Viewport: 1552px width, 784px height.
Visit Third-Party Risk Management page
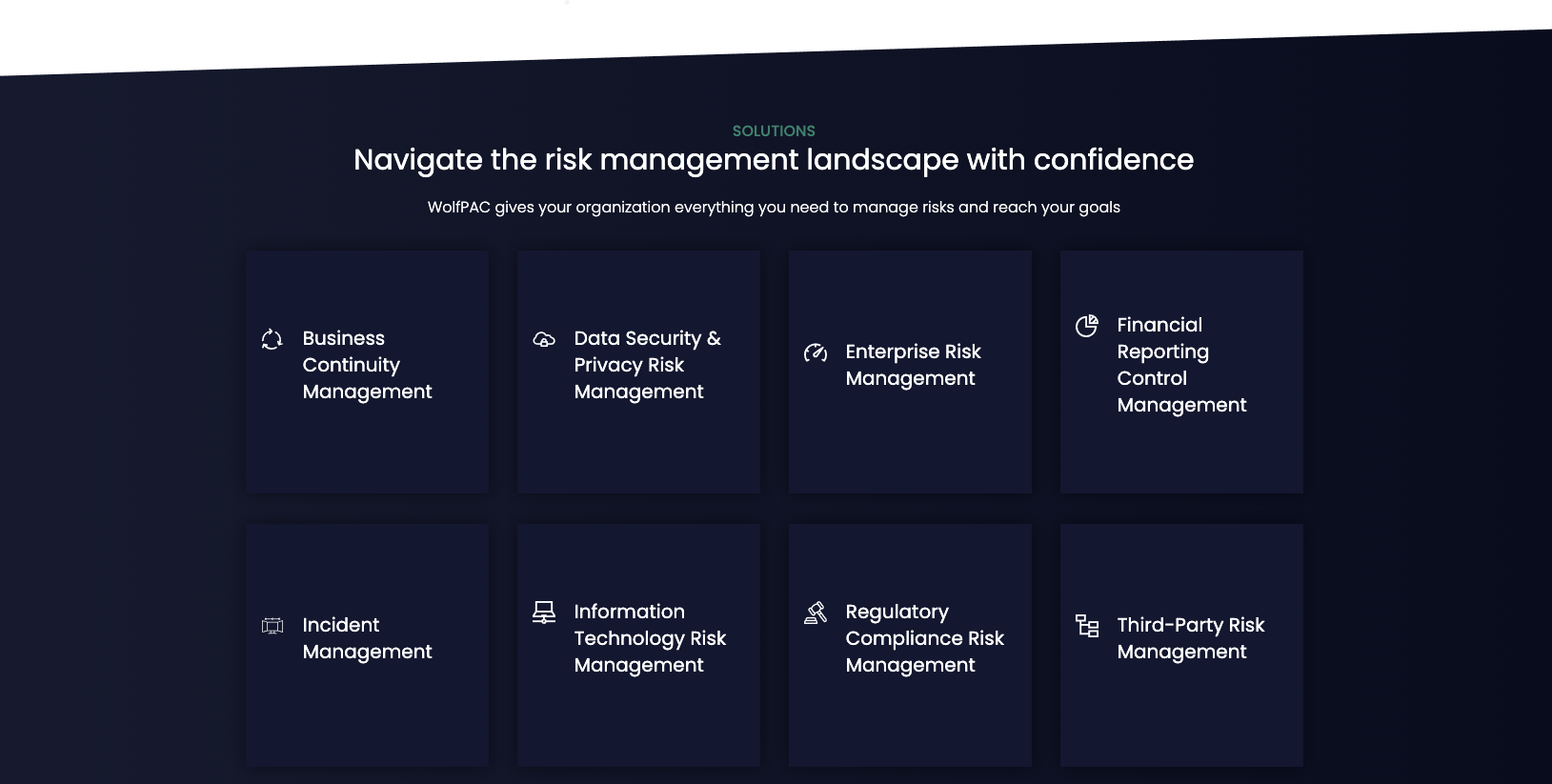[x=1190, y=638]
